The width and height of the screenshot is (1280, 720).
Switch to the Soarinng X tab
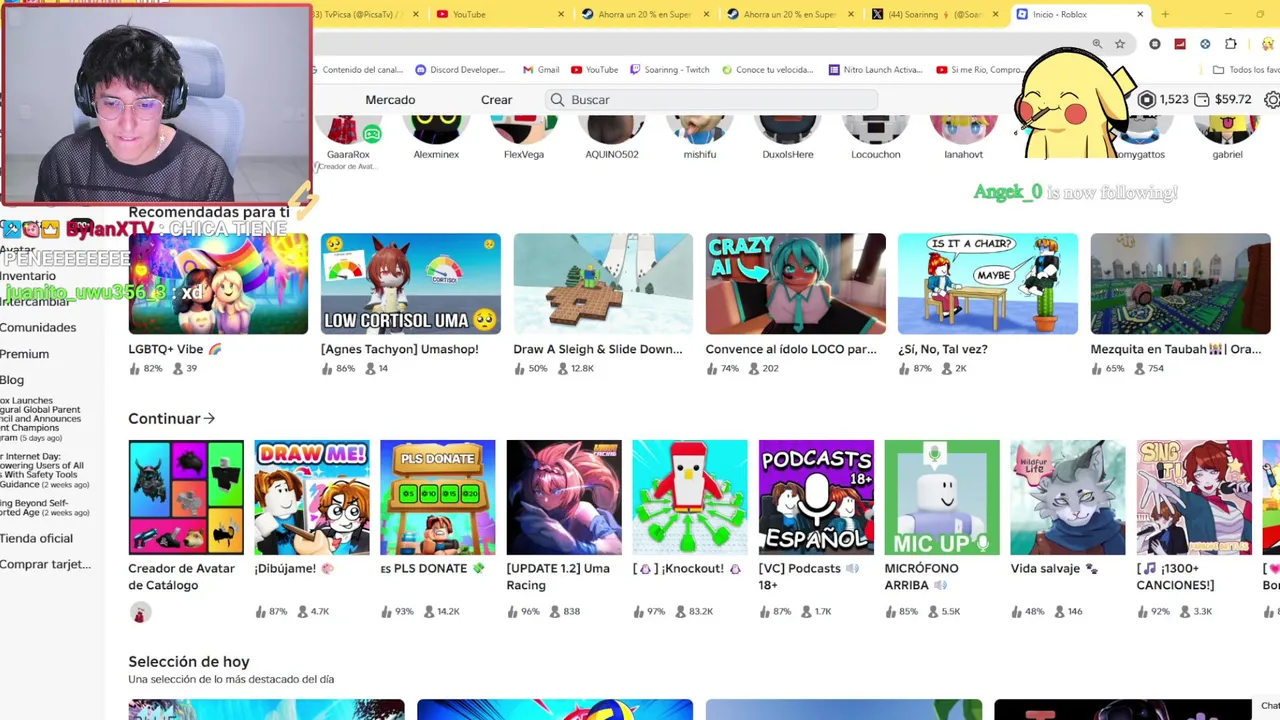[935, 14]
